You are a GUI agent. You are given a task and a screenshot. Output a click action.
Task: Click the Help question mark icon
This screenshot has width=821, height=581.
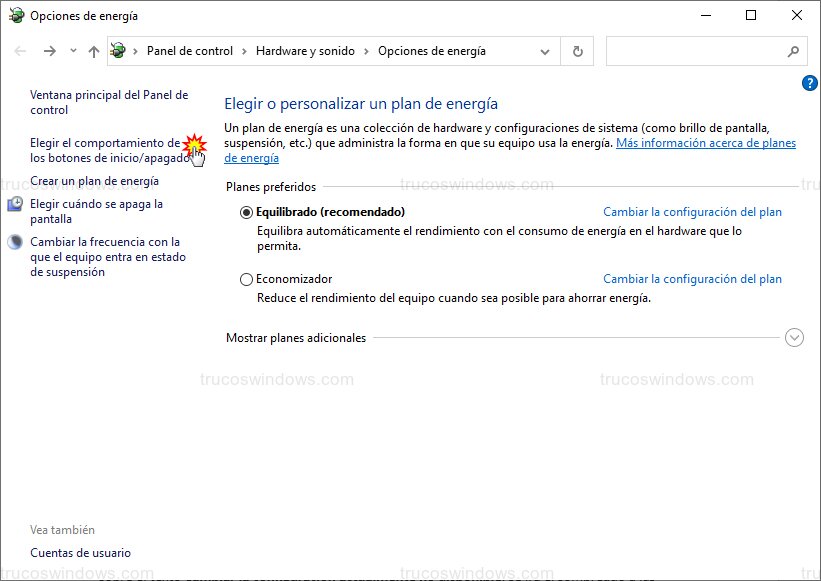[x=809, y=83]
